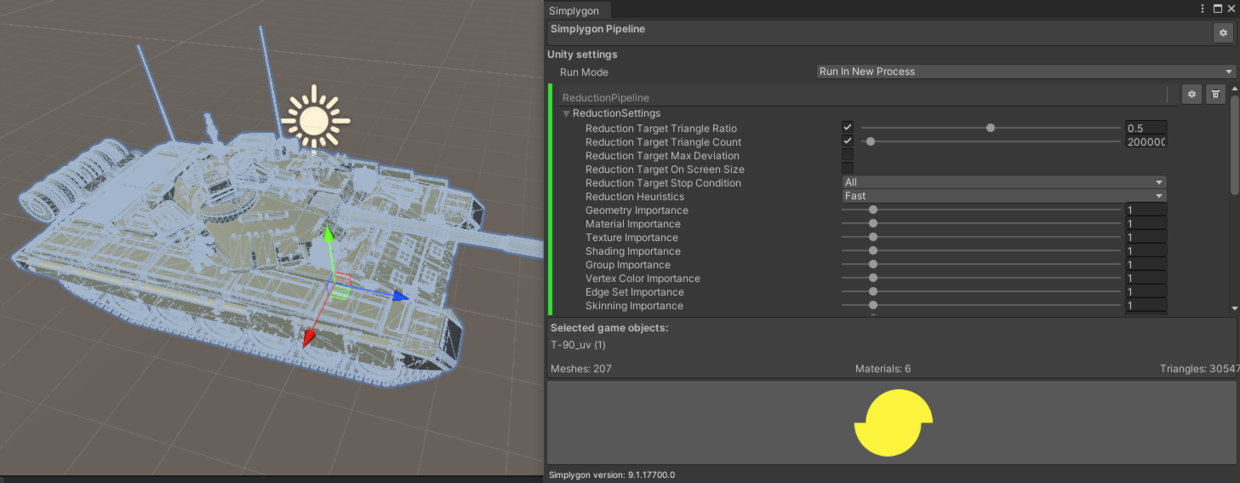Click the Selected game objects label
The height and width of the screenshot is (483, 1240).
(x=609, y=328)
